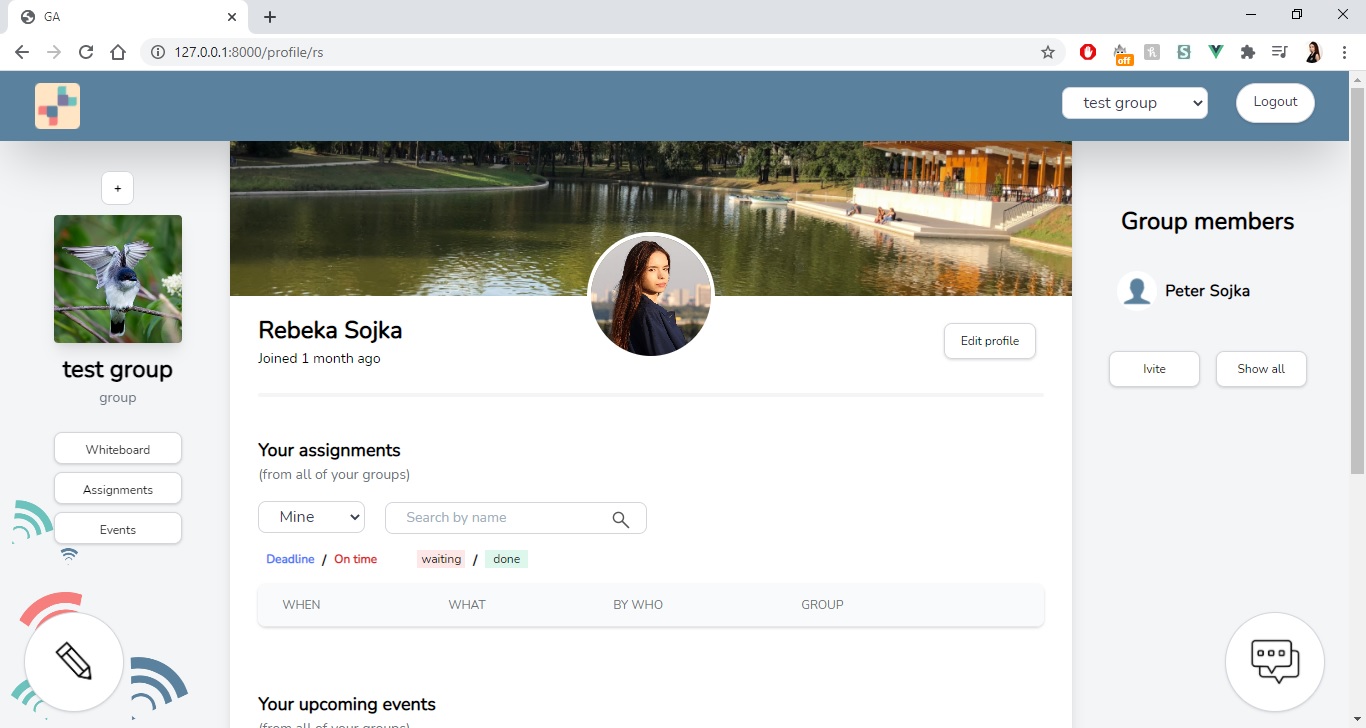The image size is (1366, 728).
Task: Reload the page
Action: coord(86,52)
